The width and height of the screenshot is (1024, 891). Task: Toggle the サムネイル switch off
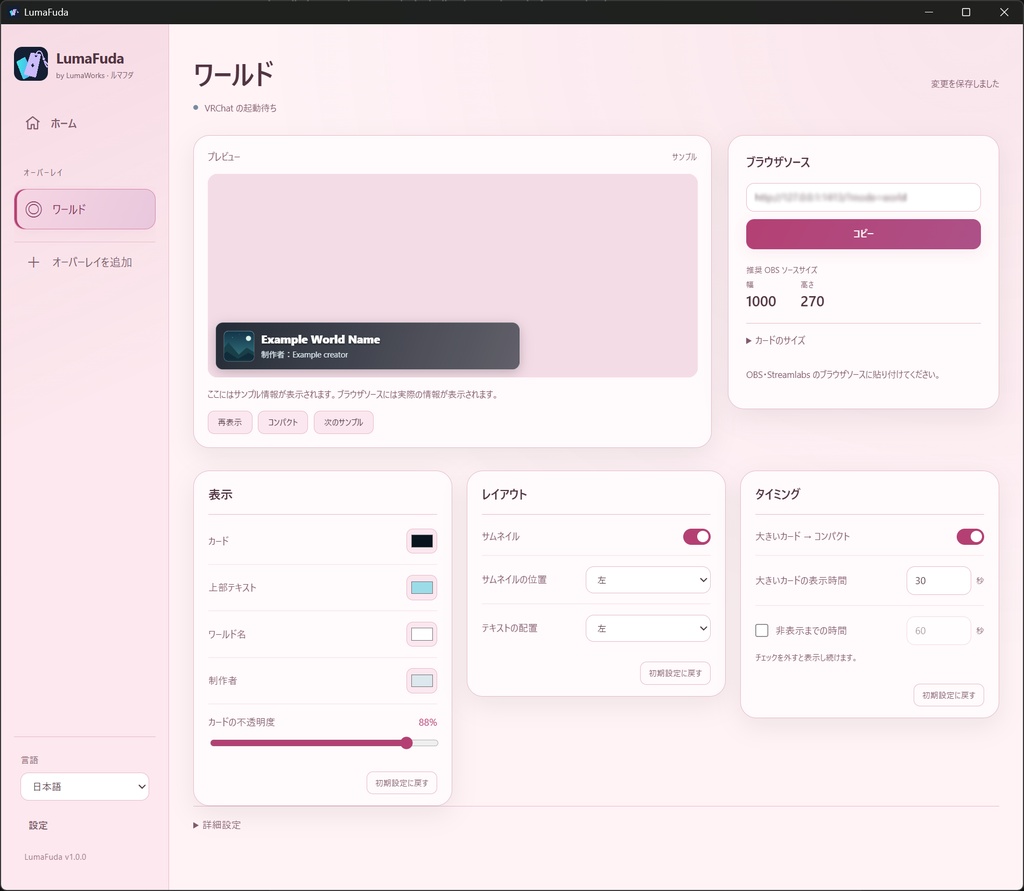pyautogui.click(x=697, y=537)
